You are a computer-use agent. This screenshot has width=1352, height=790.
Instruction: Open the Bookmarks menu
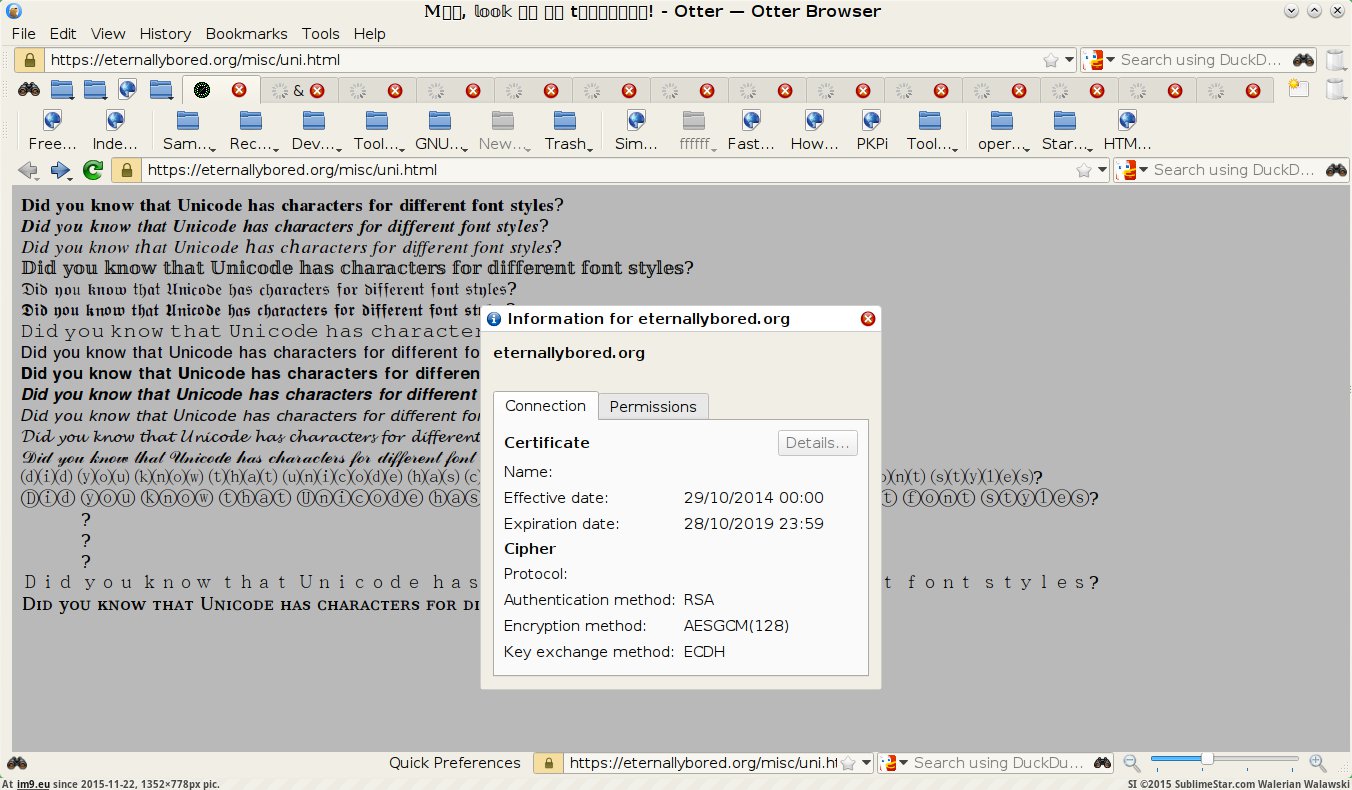(246, 34)
